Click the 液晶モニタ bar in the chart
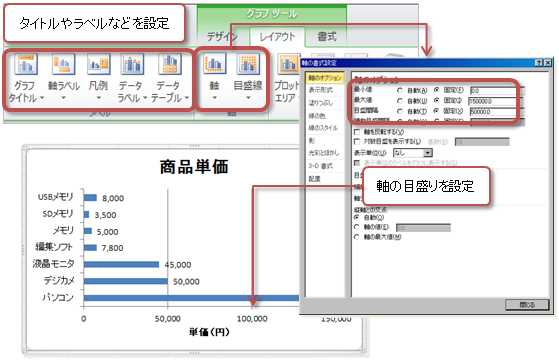Image resolution: width=559 pixels, height=360 pixels. (x=122, y=264)
